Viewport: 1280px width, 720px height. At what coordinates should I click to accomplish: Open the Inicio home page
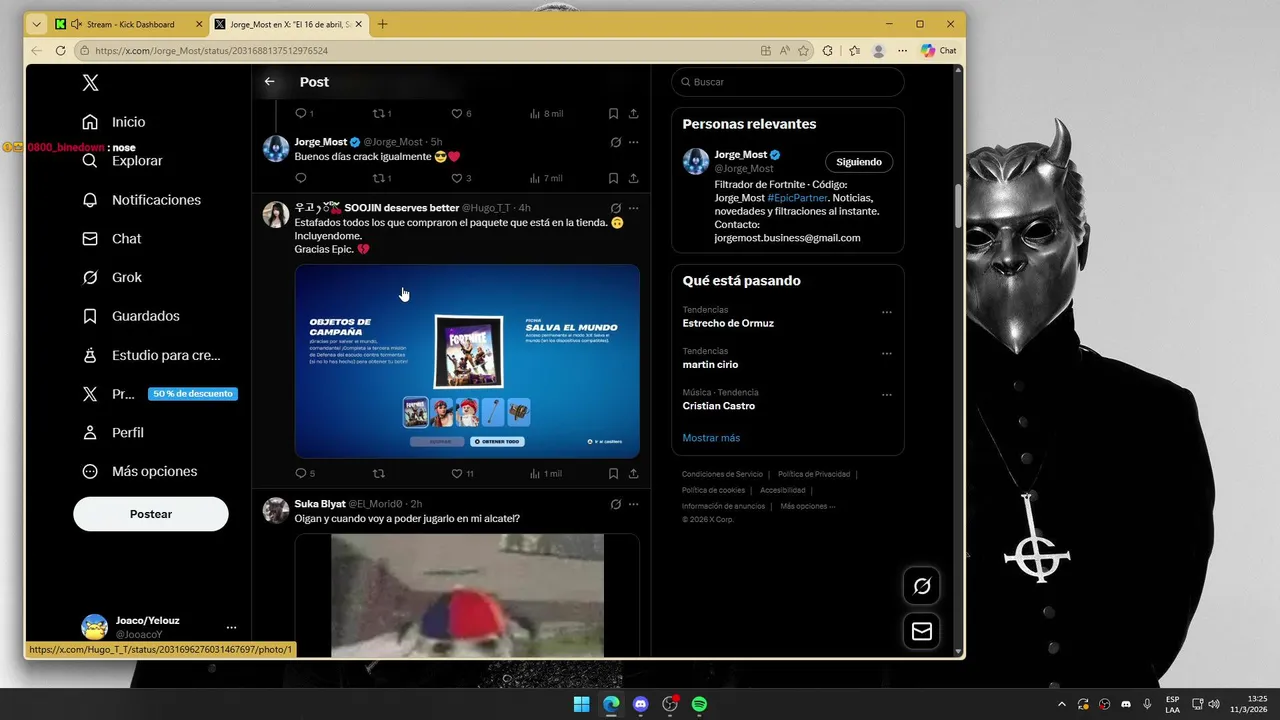[115, 122]
